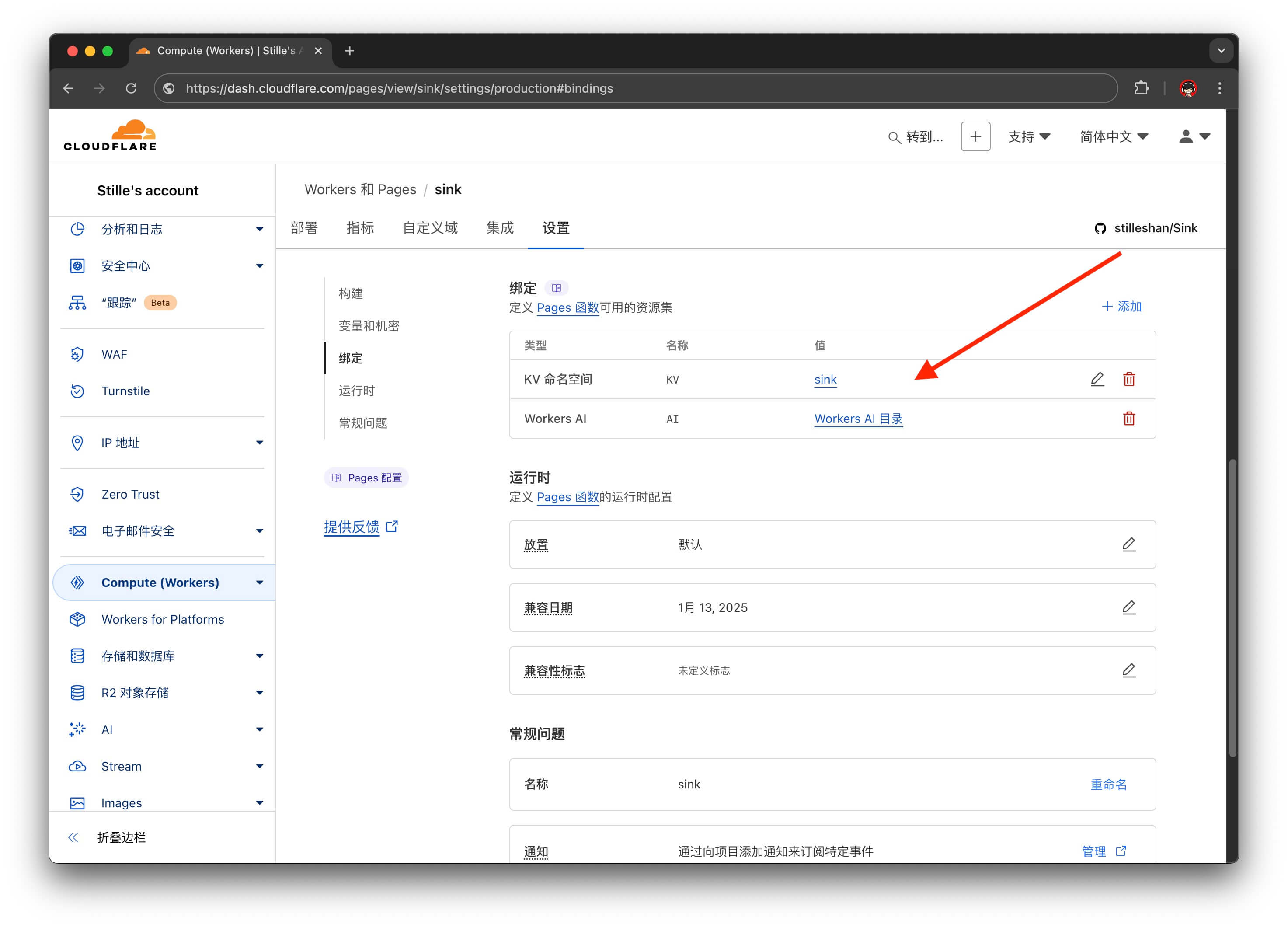
Task: Open the 提供反馈 feedback link
Action: (x=361, y=527)
